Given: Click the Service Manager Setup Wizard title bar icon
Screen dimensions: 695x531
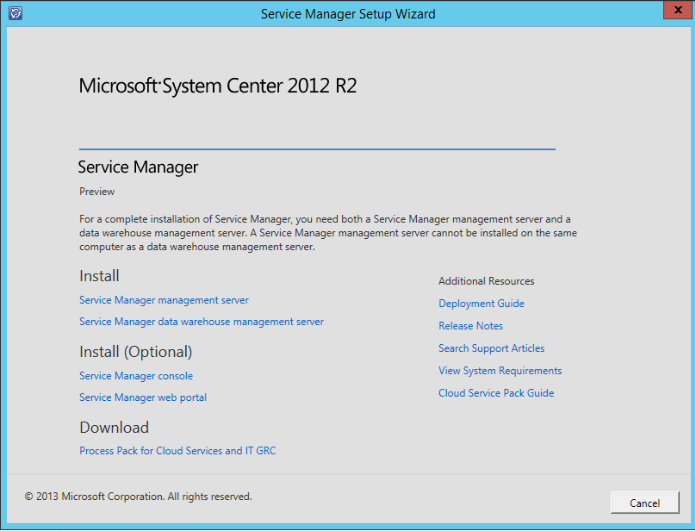Looking at the screenshot, I should pos(15,14).
